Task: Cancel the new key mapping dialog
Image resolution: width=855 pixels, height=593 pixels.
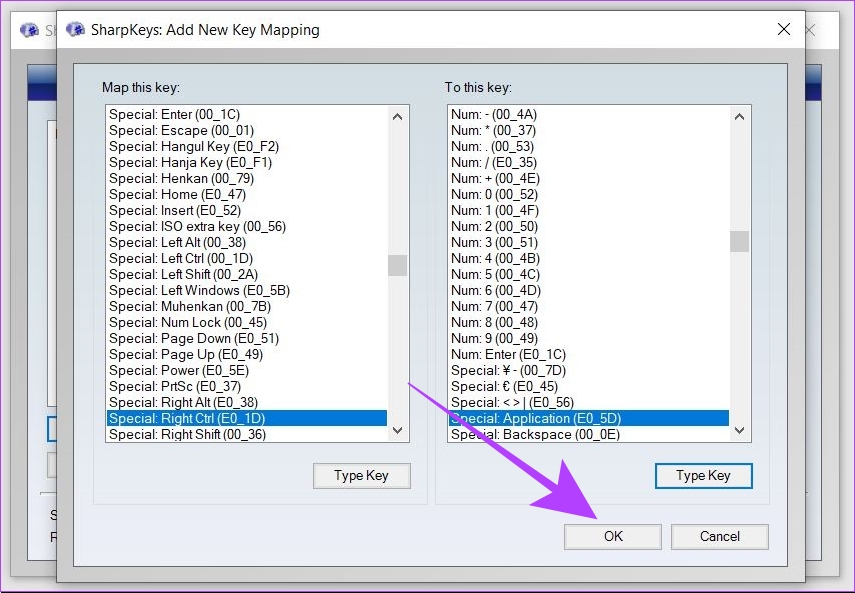Action: click(x=720, y=536)
